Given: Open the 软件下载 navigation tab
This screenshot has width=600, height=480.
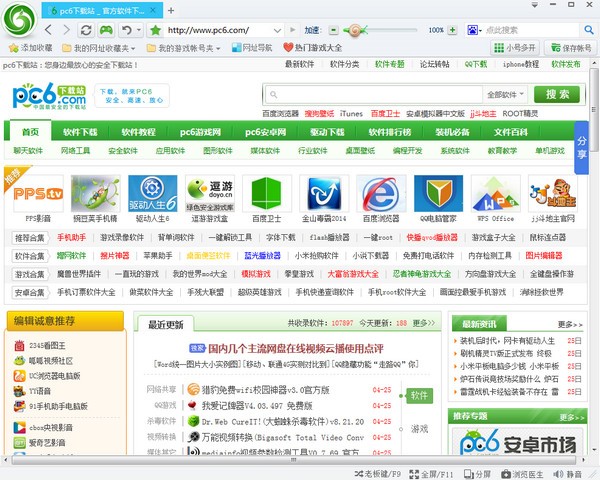Looking at the screenshot, I should coord(80,132).
